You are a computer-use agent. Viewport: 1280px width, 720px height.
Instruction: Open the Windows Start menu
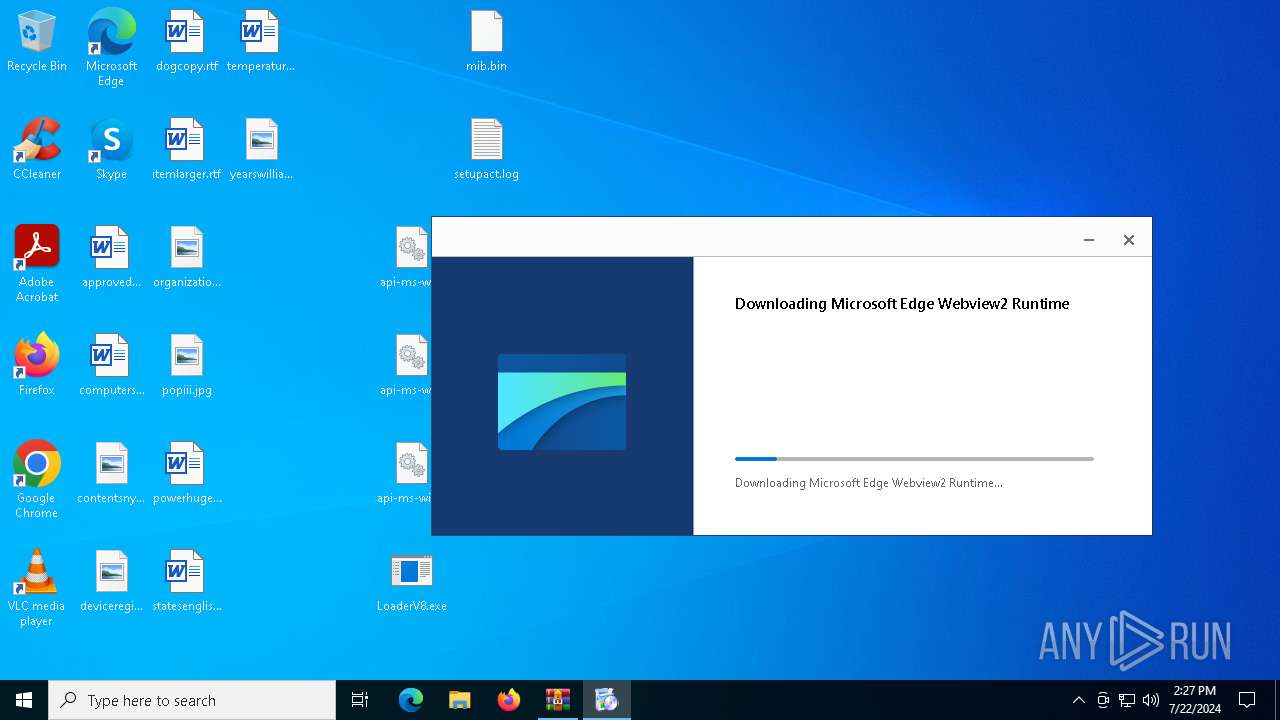coord(24,700)
